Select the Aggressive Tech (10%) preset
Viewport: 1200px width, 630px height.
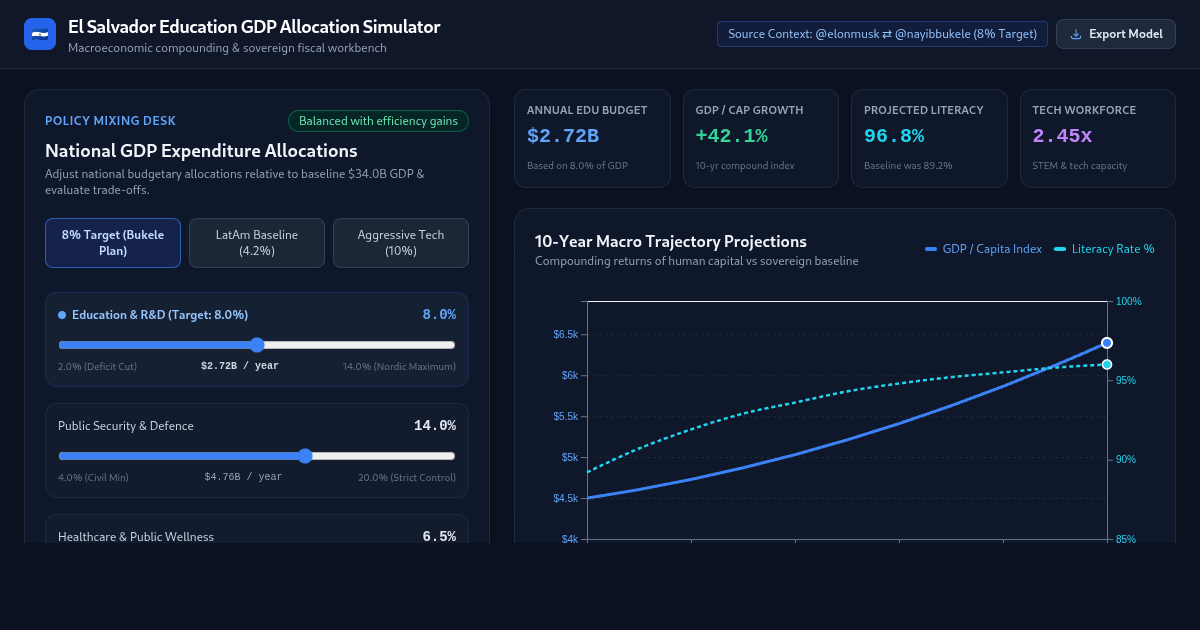point(401,243)
